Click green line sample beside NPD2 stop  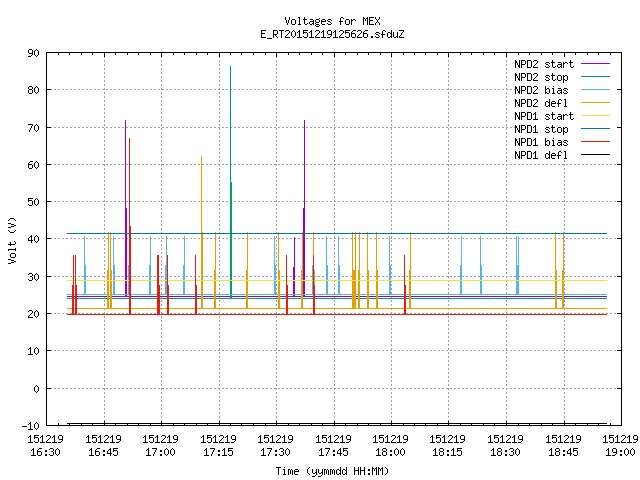pyautogui.click(x=596, y=76)
